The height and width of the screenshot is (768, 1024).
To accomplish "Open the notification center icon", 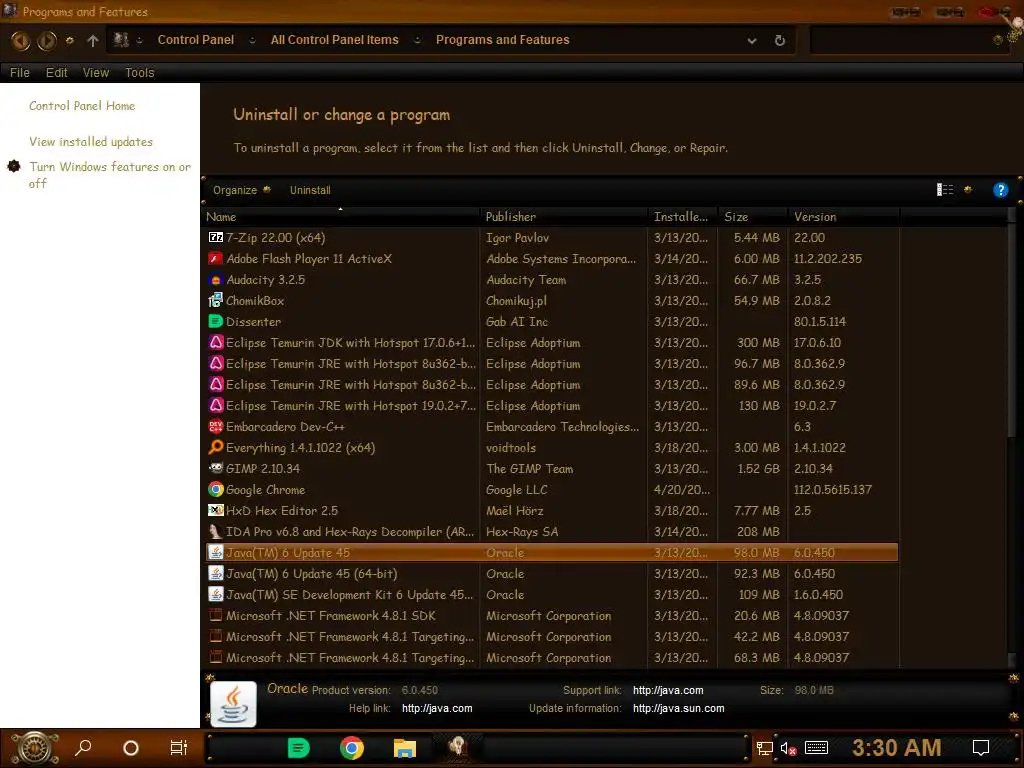I will (x=981, y=748).
